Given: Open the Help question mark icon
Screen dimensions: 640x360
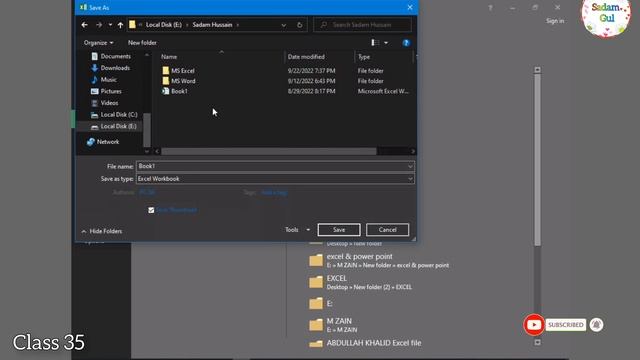Looking at the screenshot, I should tap(406, 43).
